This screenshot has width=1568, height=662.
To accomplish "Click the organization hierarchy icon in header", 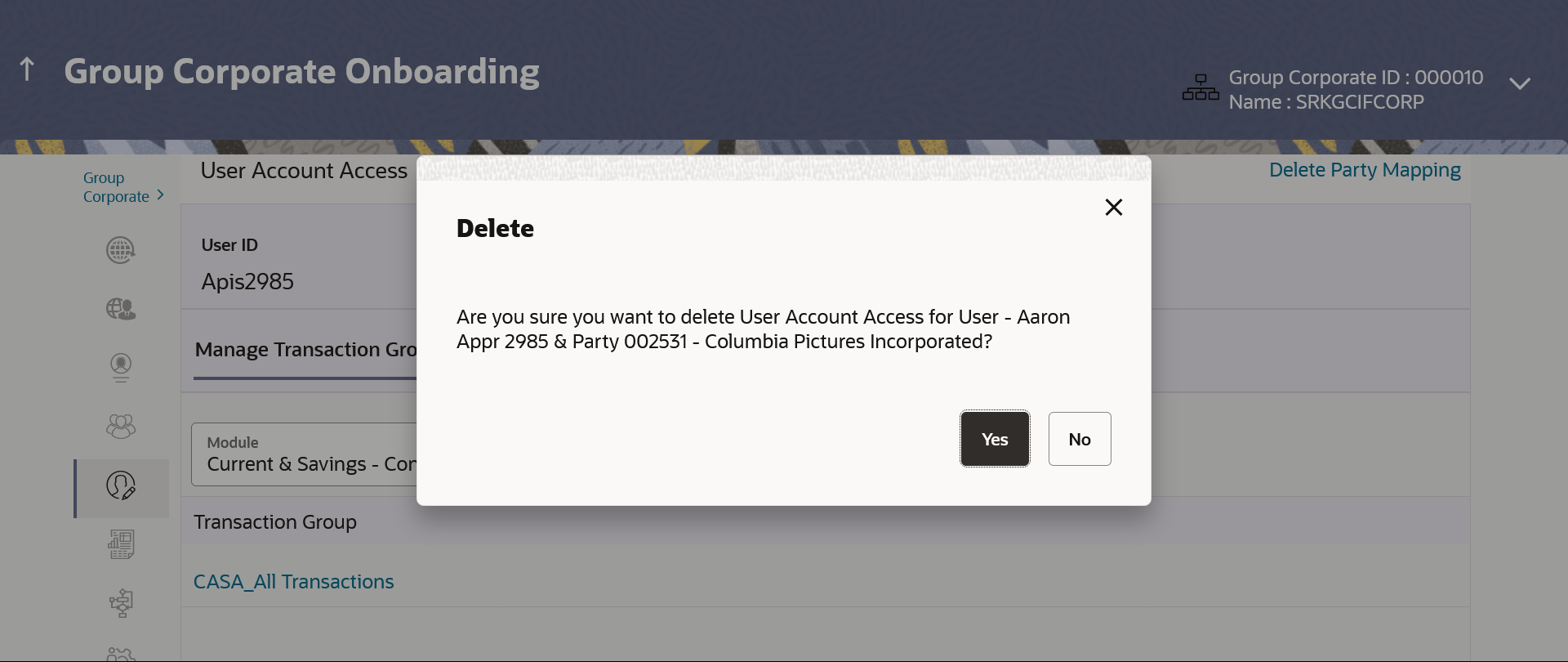I will [1200, 87].
